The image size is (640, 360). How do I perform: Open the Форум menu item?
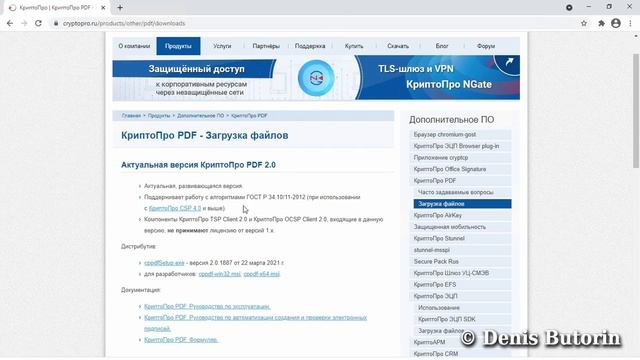pos(486,46)
